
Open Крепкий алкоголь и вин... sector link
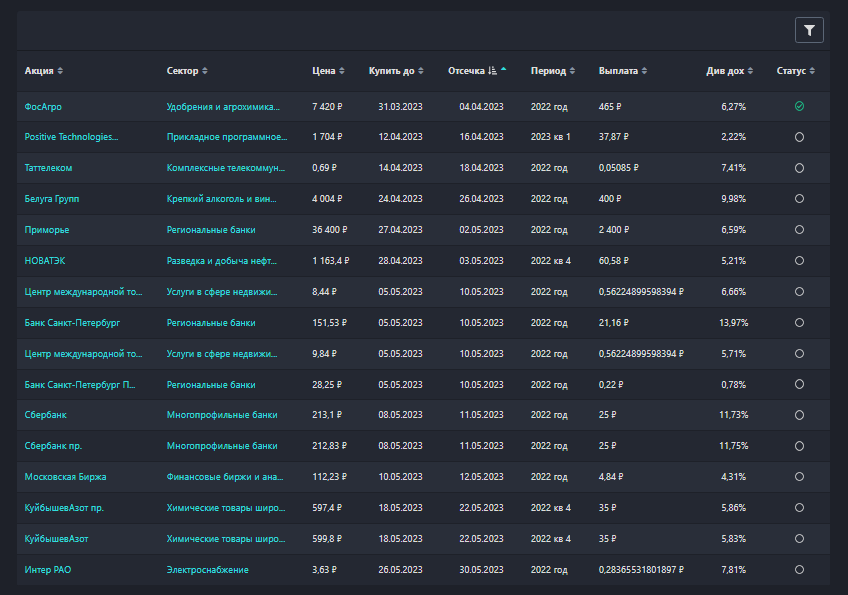point(222,199)
